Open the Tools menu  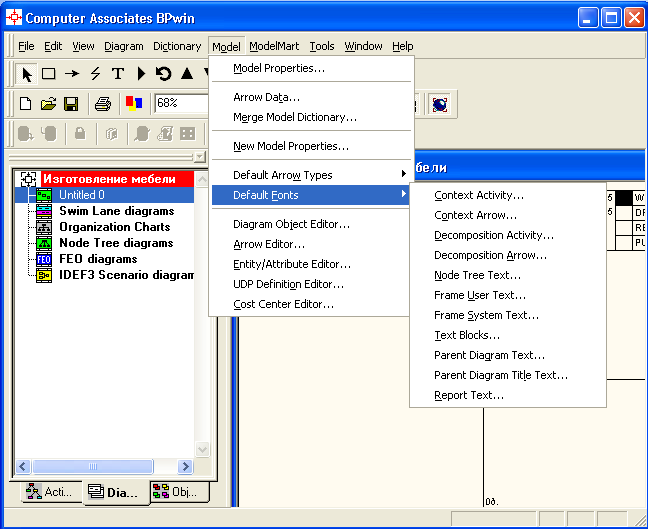(322, 46)
